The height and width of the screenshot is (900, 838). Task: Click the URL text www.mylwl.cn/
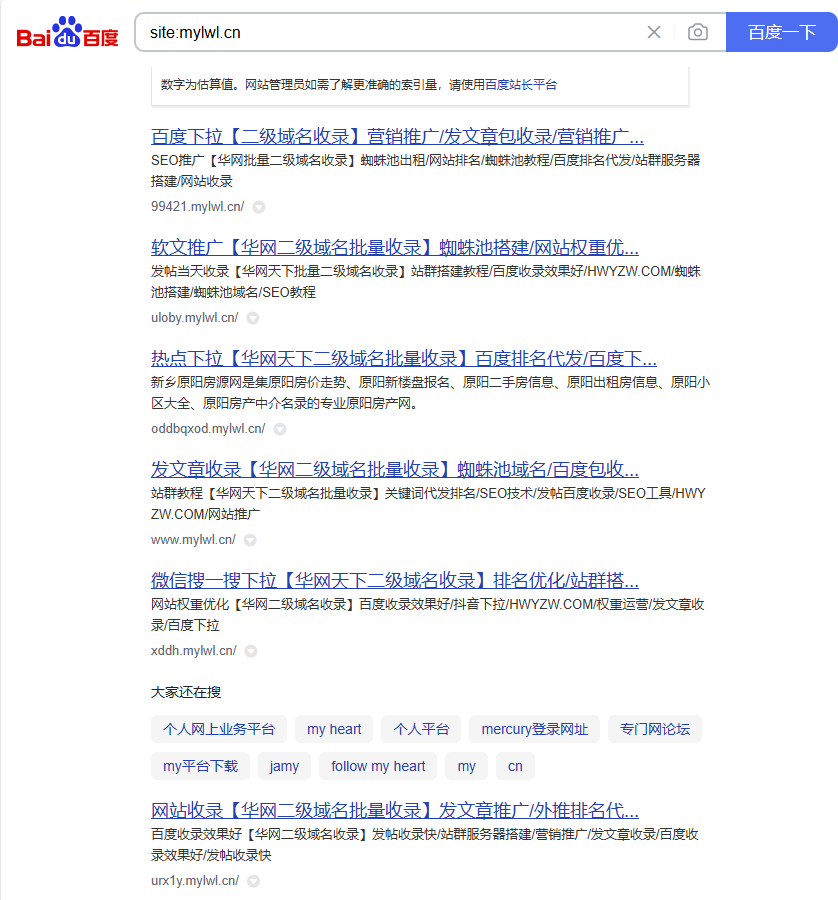point(193,540)
